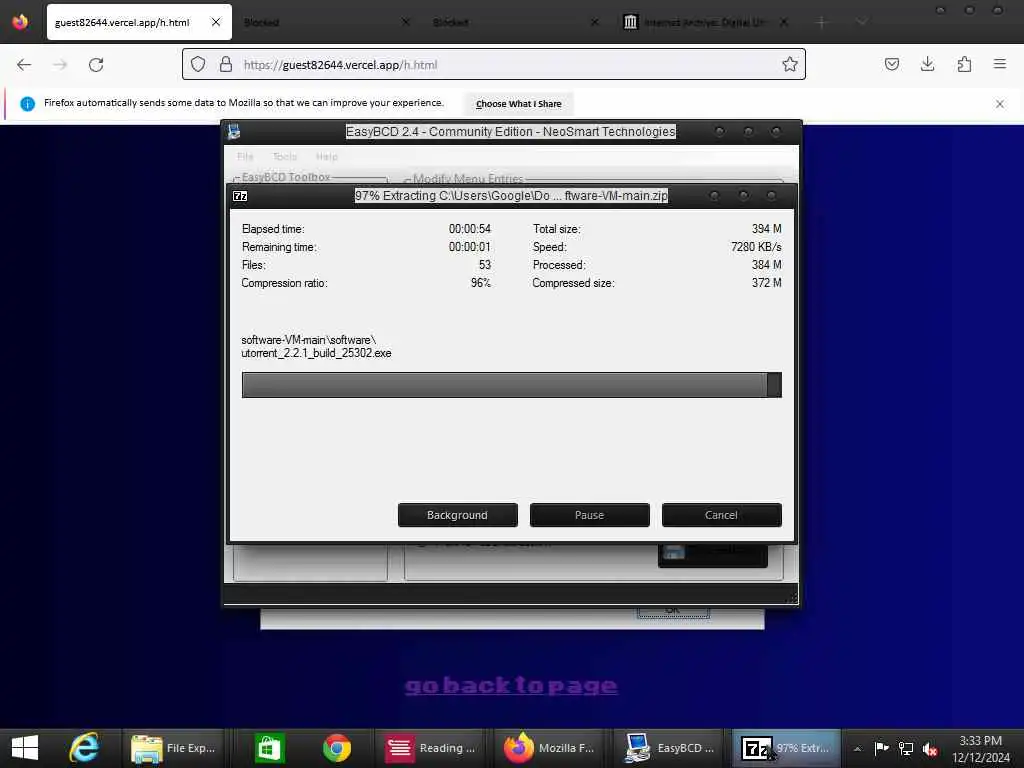Click the Compressed size value 372 M
Screen dimensions: 1024x768
(x=767, y=283)
